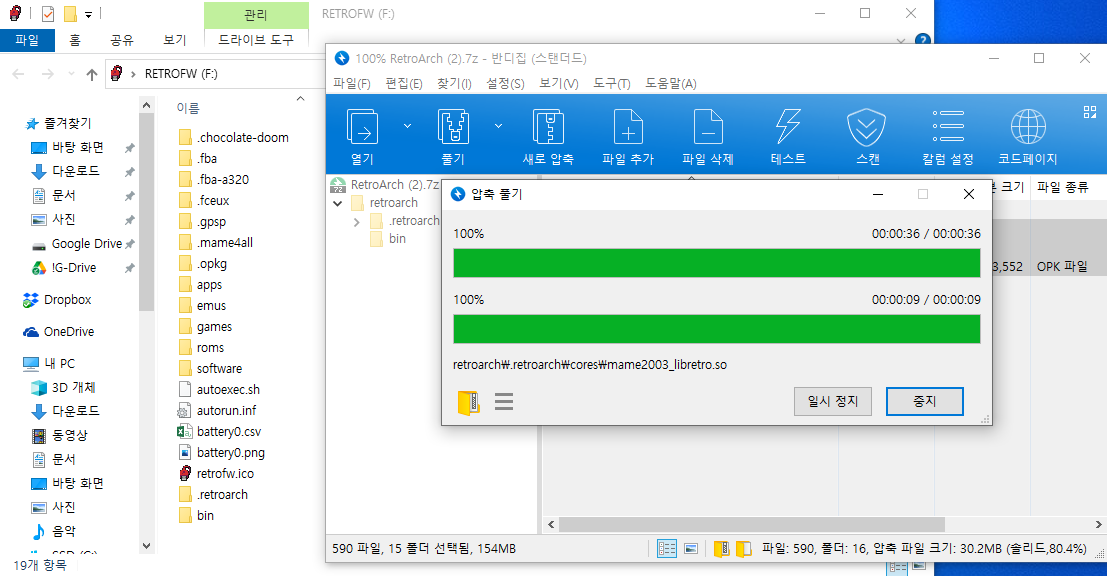Viewport: 1107px width, 576px height.
Task: Click details view icon in Bandizip status bar
Action: click(666, 548)
